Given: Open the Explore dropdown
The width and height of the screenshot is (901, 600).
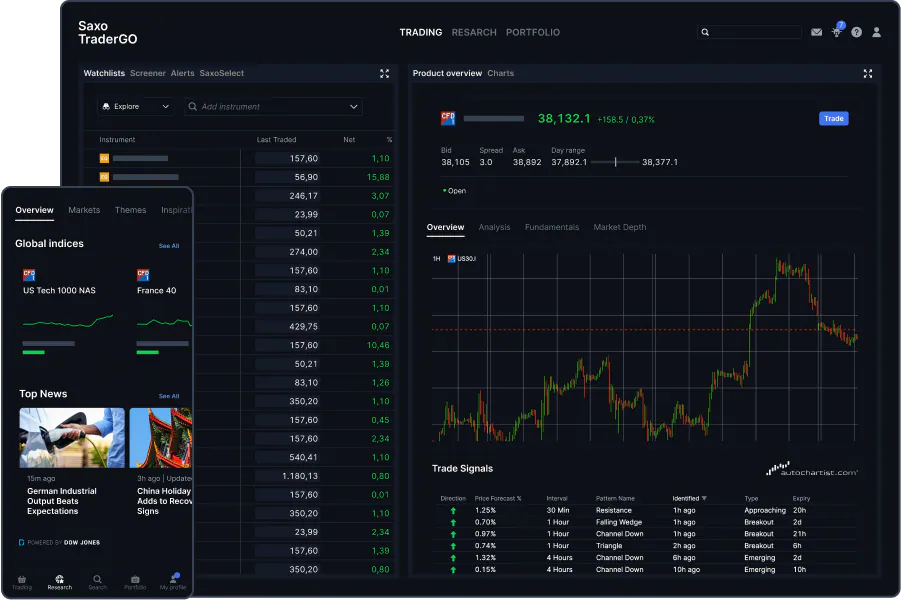Looking at the screenshot, I should pyautogui.click(x=136, y=106).
